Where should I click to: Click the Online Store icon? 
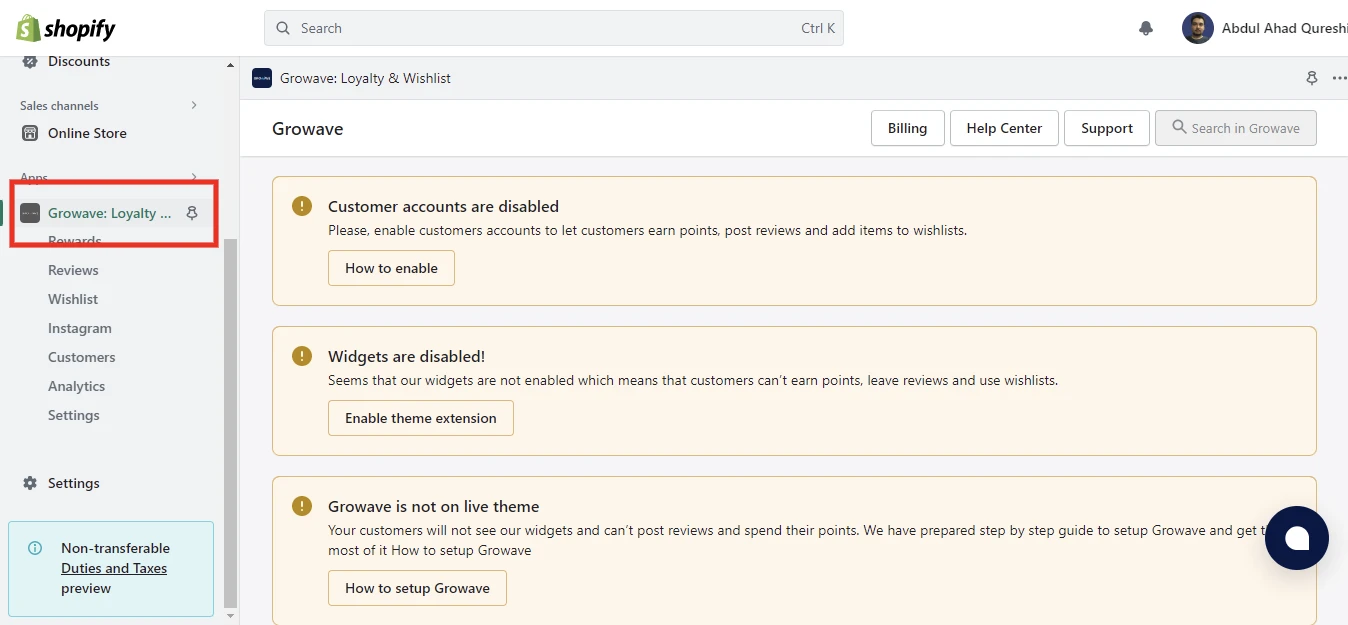30,133
